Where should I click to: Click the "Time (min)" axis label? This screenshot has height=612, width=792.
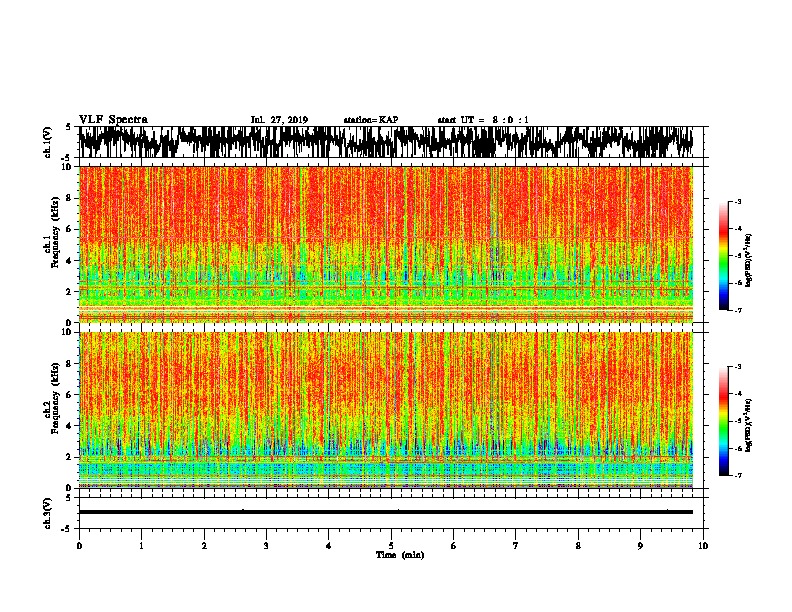click(x=400, y=555)
